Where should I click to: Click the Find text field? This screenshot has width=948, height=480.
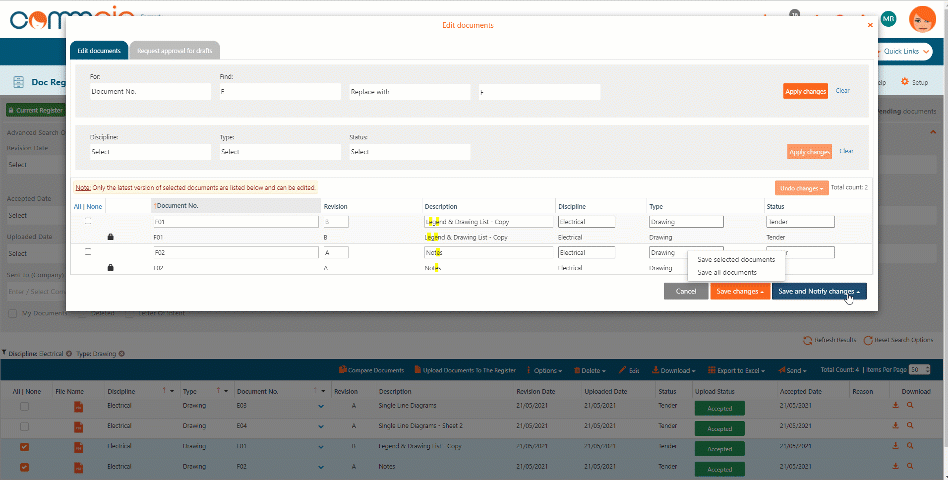pos(280,92)
